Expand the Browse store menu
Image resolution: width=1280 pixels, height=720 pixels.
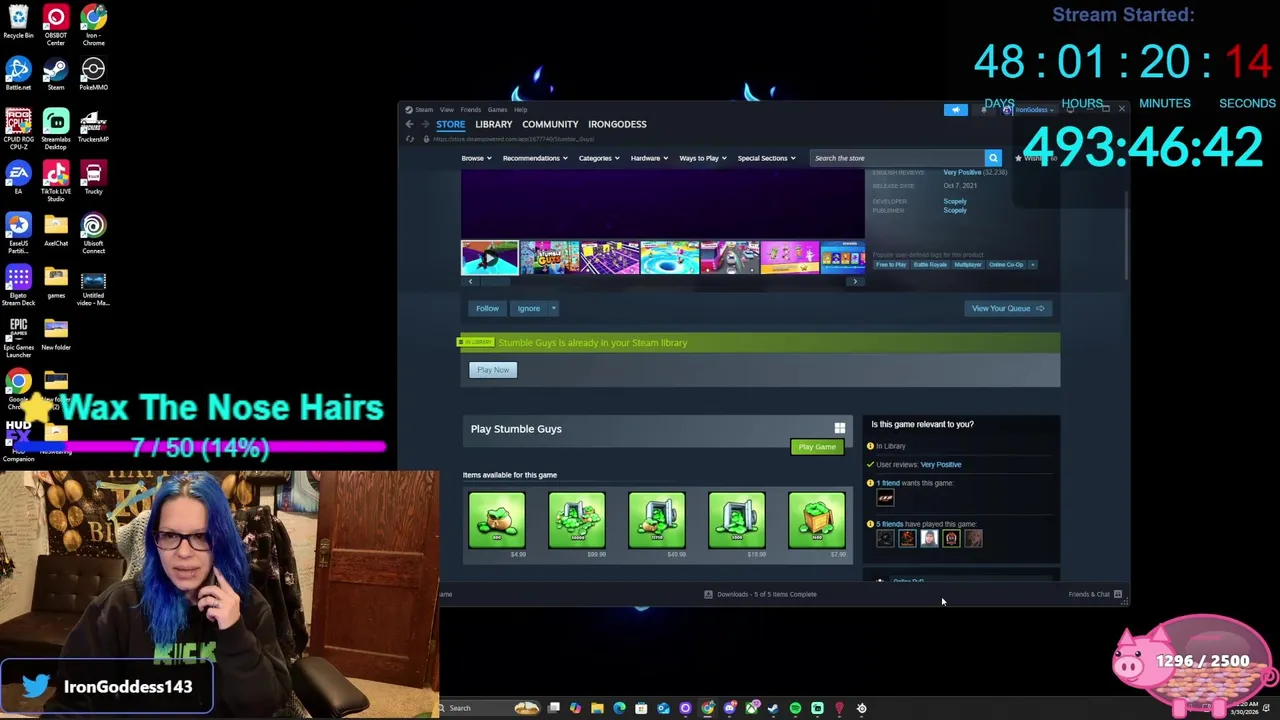click(x=475, y=158)
